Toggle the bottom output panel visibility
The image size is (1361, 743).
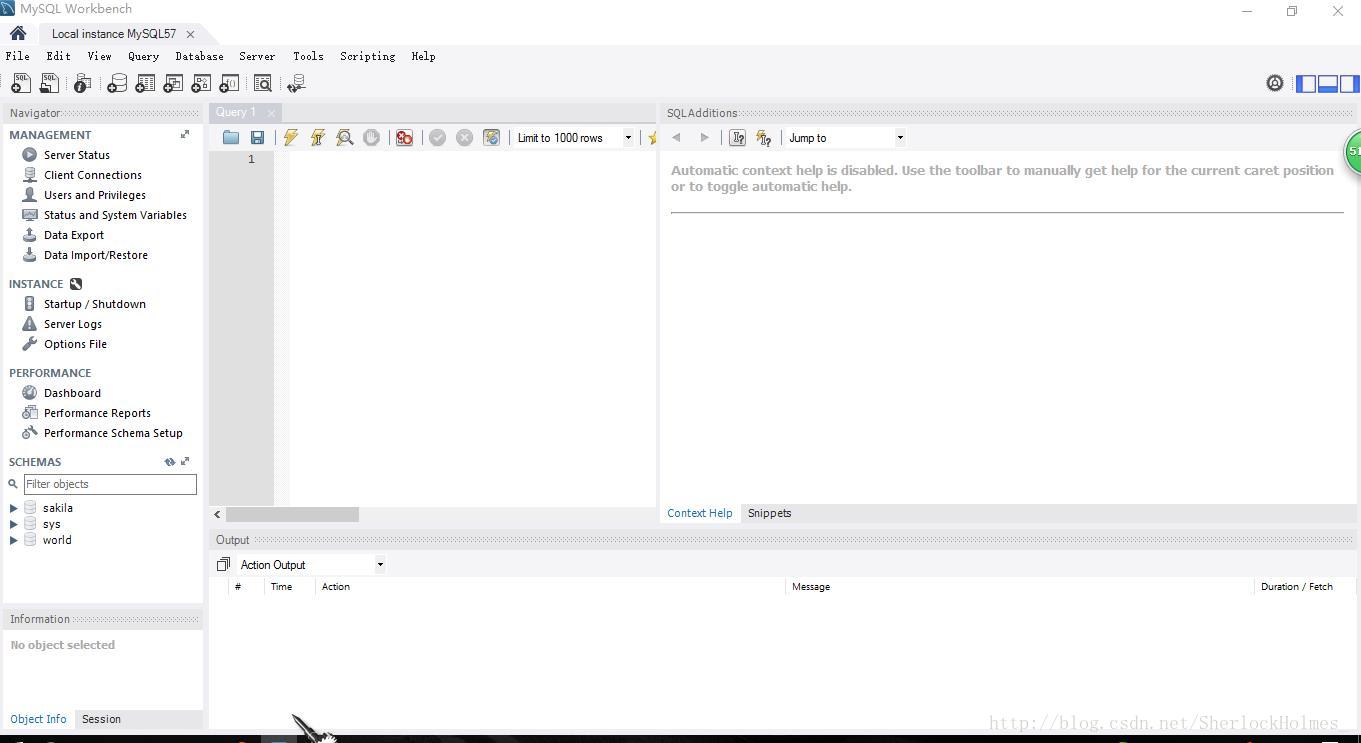(x=1328, y=84)
